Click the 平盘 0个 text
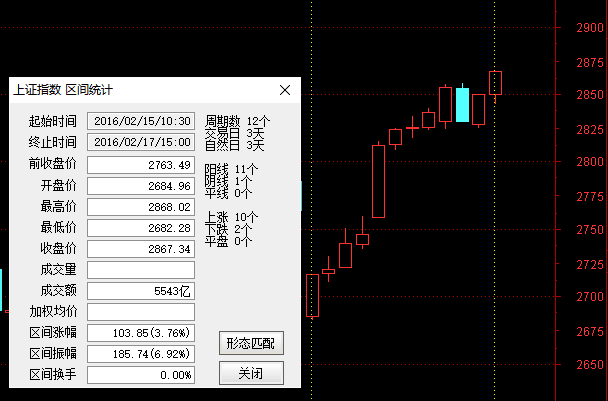 point(229,241)
